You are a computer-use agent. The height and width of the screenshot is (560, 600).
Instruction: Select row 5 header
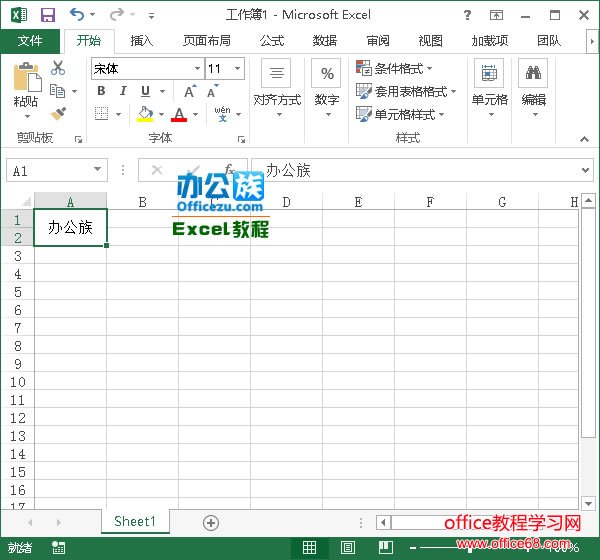click(x=18, y=292)
